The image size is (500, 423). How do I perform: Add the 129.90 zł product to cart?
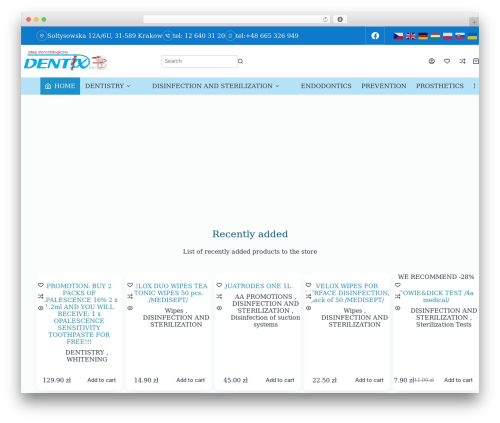tap(101, 380)
